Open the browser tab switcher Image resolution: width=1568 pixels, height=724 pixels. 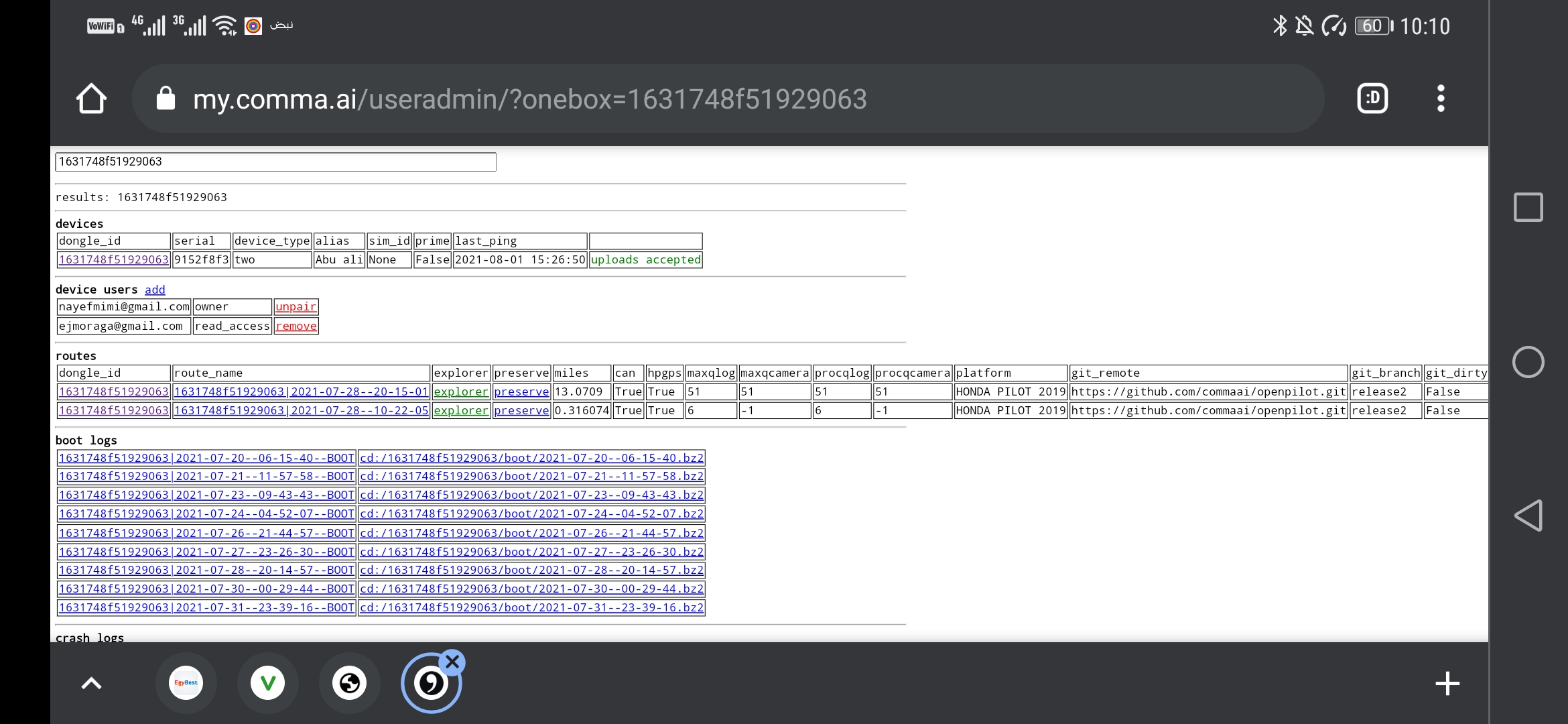1372,98
